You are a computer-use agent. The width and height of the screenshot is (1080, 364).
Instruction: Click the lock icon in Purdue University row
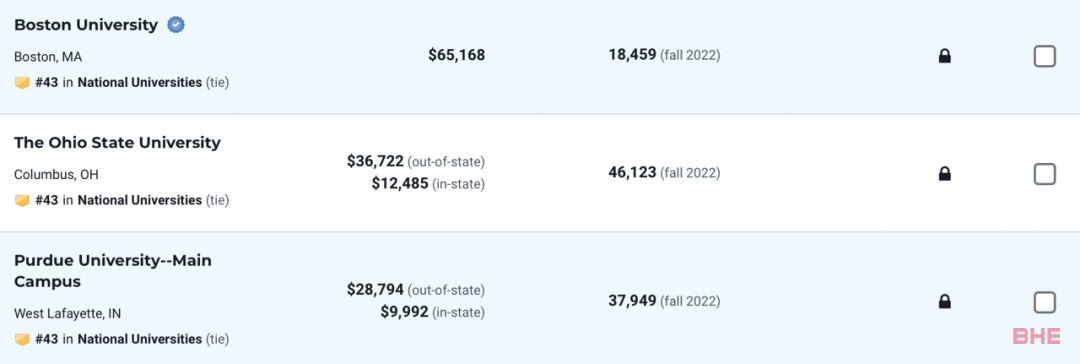[944, 301]
